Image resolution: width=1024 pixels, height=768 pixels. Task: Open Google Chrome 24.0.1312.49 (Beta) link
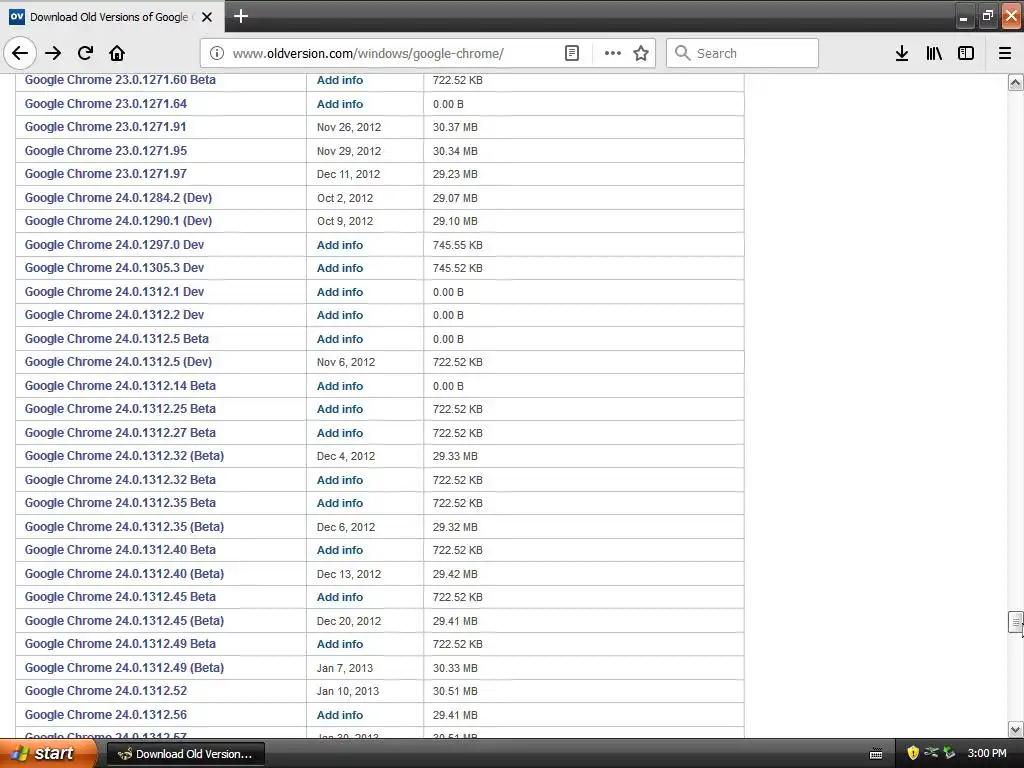pyautogui.click(x=124, y=668)
